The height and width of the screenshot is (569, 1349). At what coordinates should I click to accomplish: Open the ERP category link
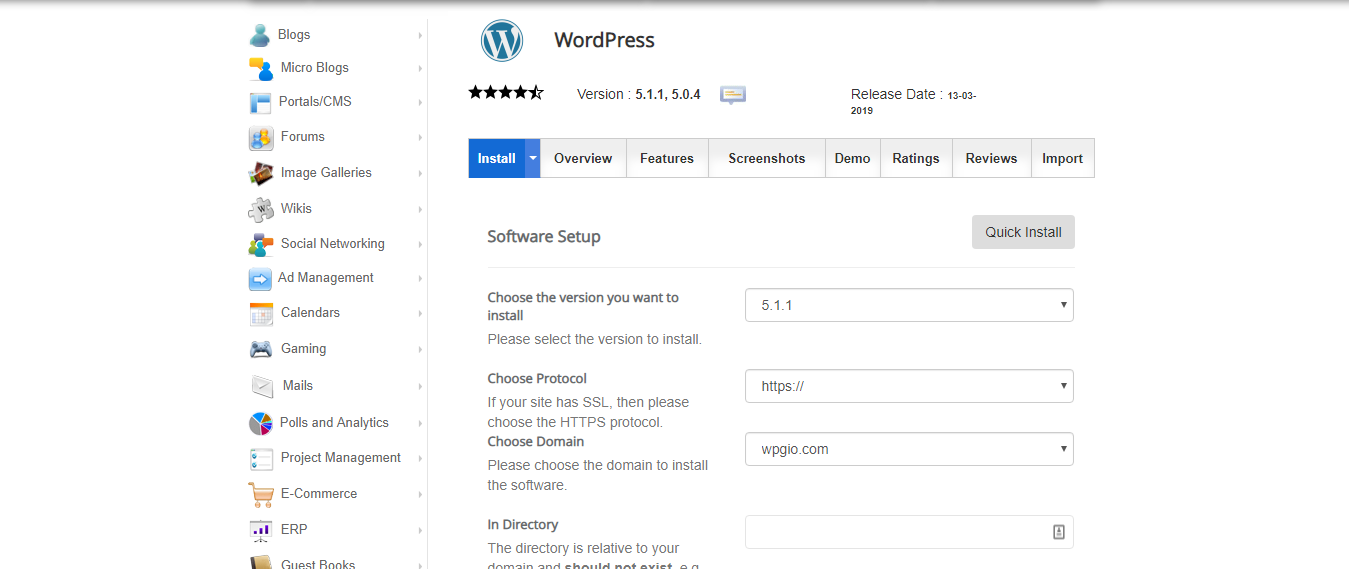tap(294, 530)
